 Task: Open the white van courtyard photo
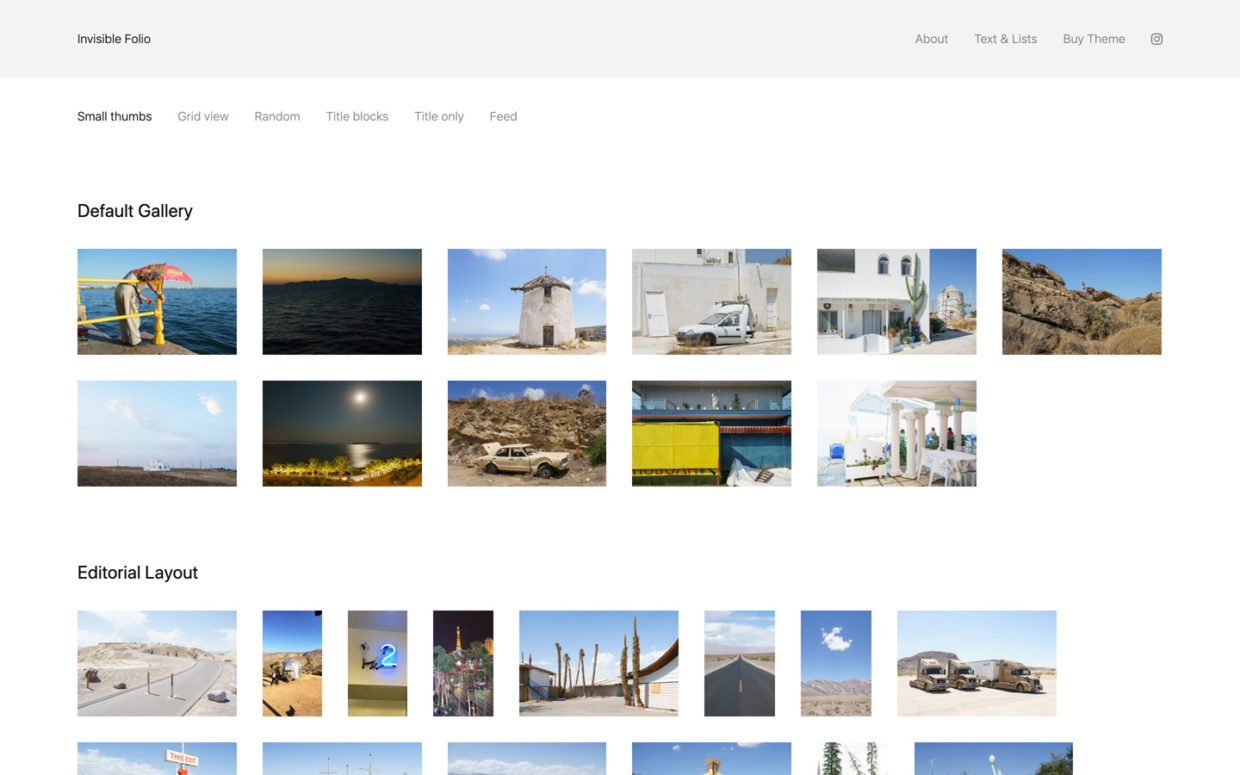click(711, 301)
